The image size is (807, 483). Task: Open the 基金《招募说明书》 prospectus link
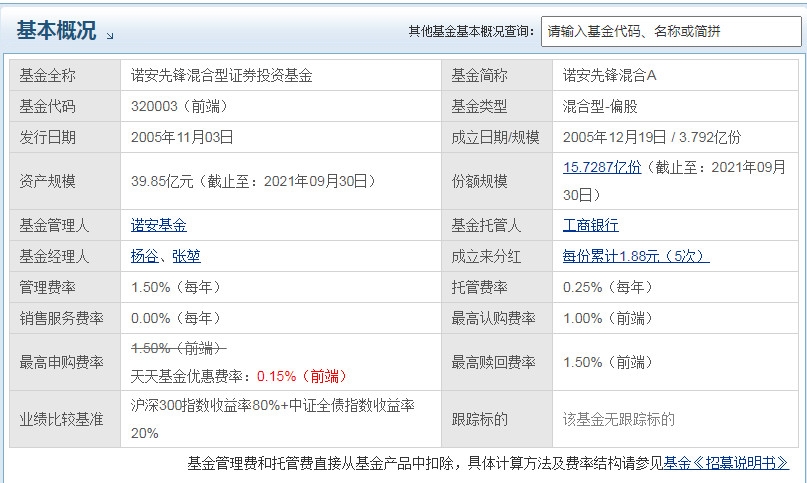(726, 463)
